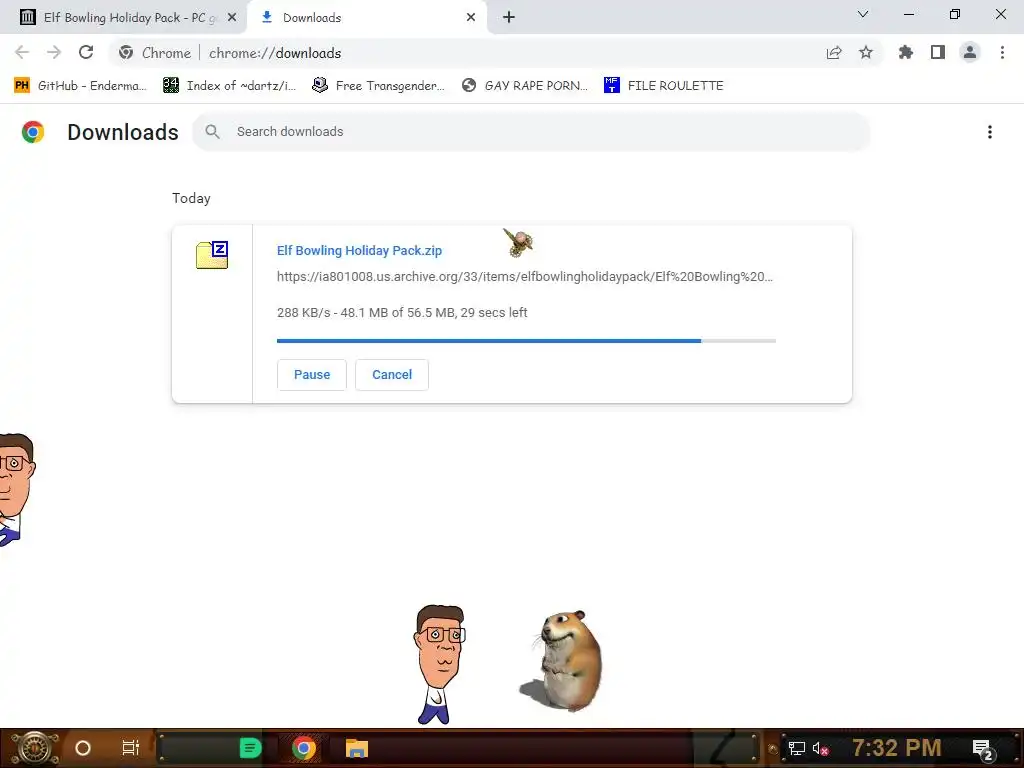Go back to the previous page
Screen dimensions: 1024x768
pos(22,53)
